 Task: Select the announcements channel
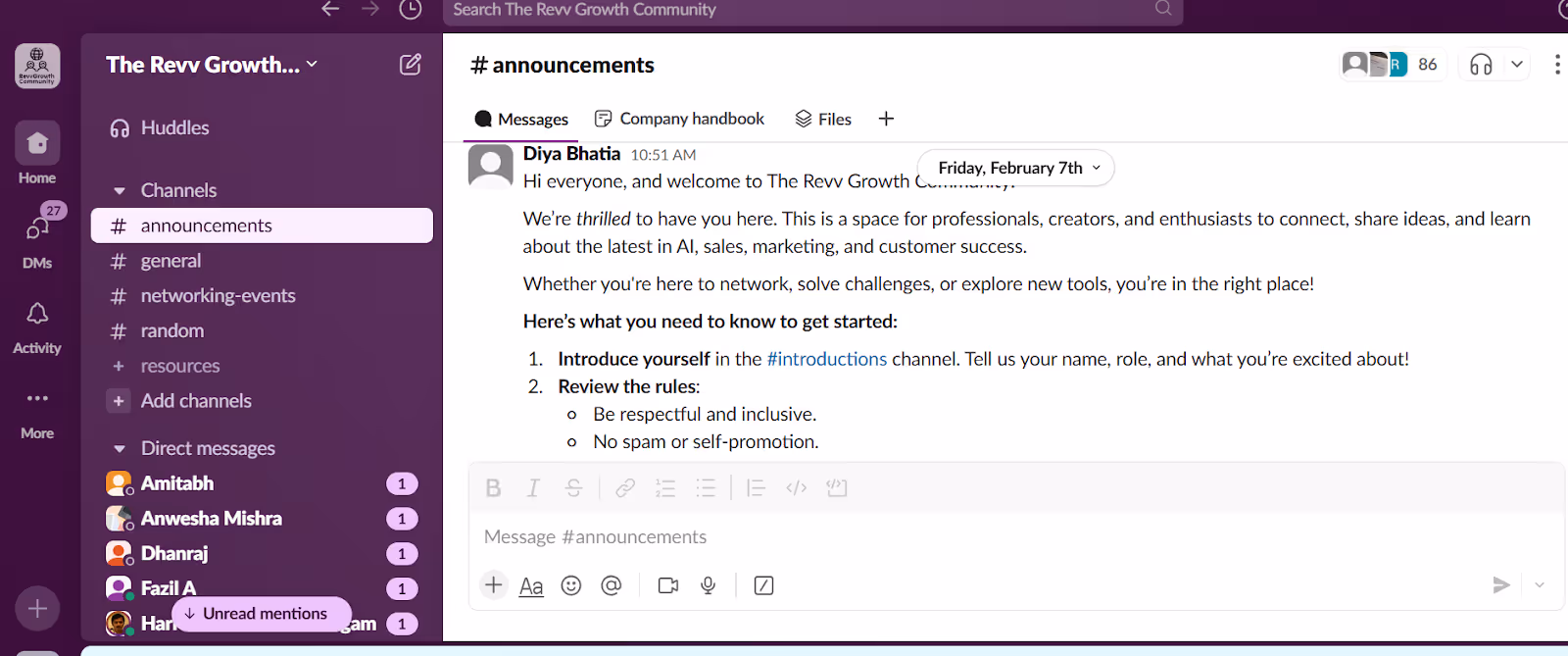click(262, 226)
